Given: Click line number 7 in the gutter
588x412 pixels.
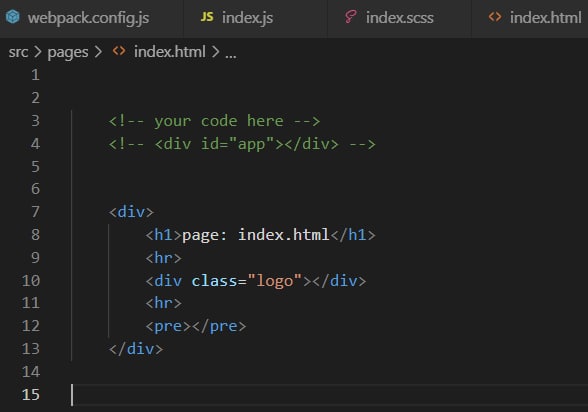Looking at the screenshot, I should 35,212.
